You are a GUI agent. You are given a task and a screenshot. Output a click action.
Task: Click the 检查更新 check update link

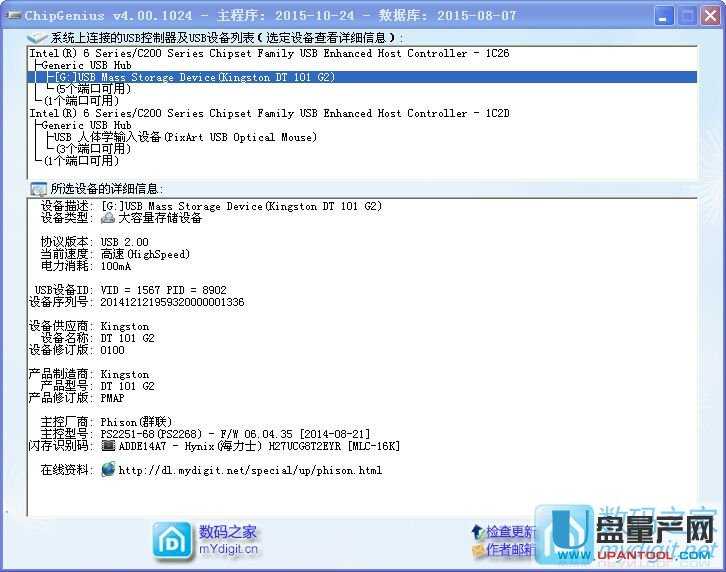[x=512, y=531]
